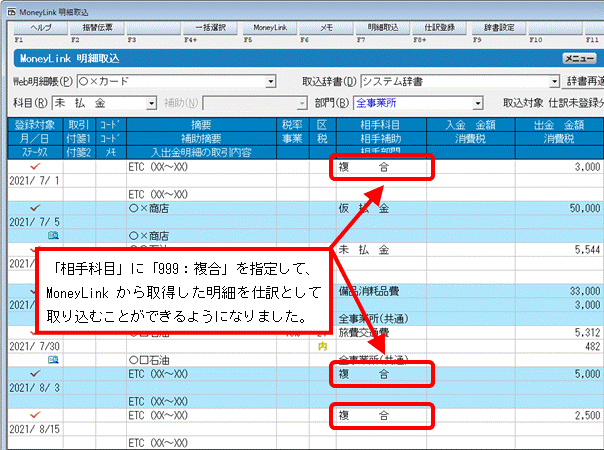Click the date cell 2021/ 7/ 1
The width and height of the screenshot is (604, 450).
click(35, 181)
